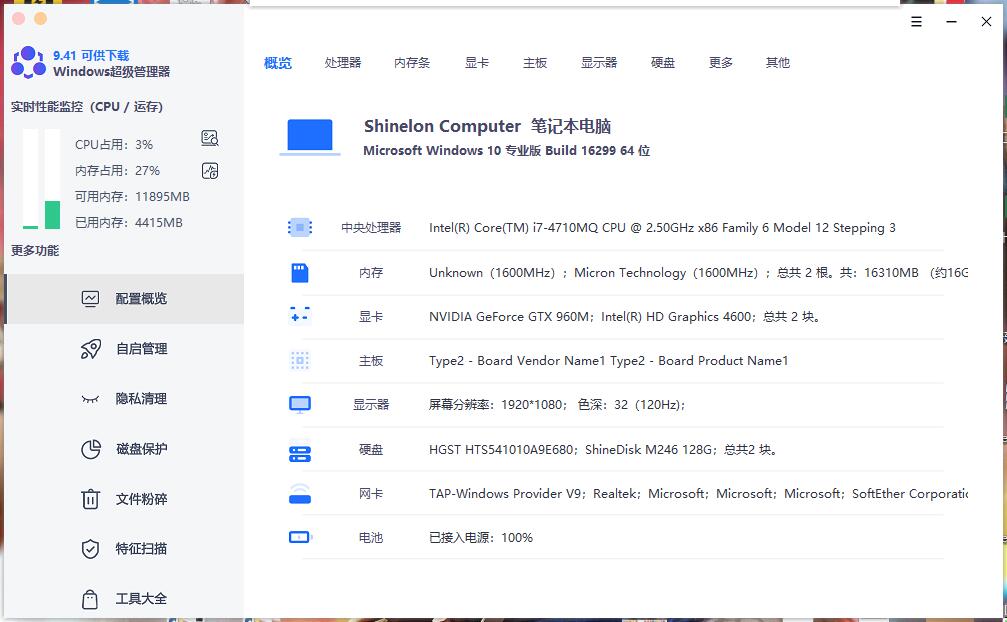Click the 特征扫描 shield icon

coord(90,549)
